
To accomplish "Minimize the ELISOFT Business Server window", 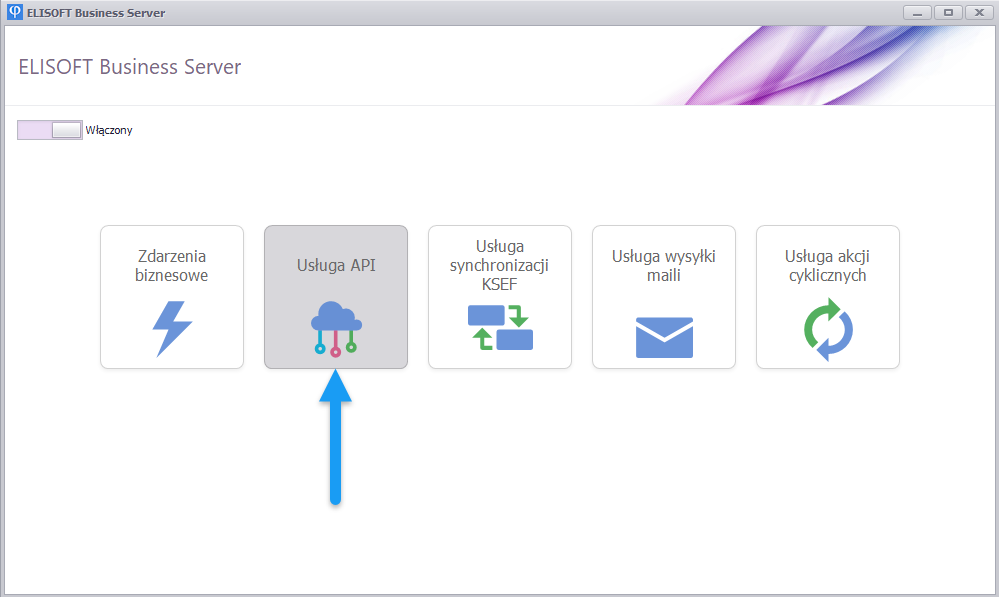I will click(x=918, y=12).
